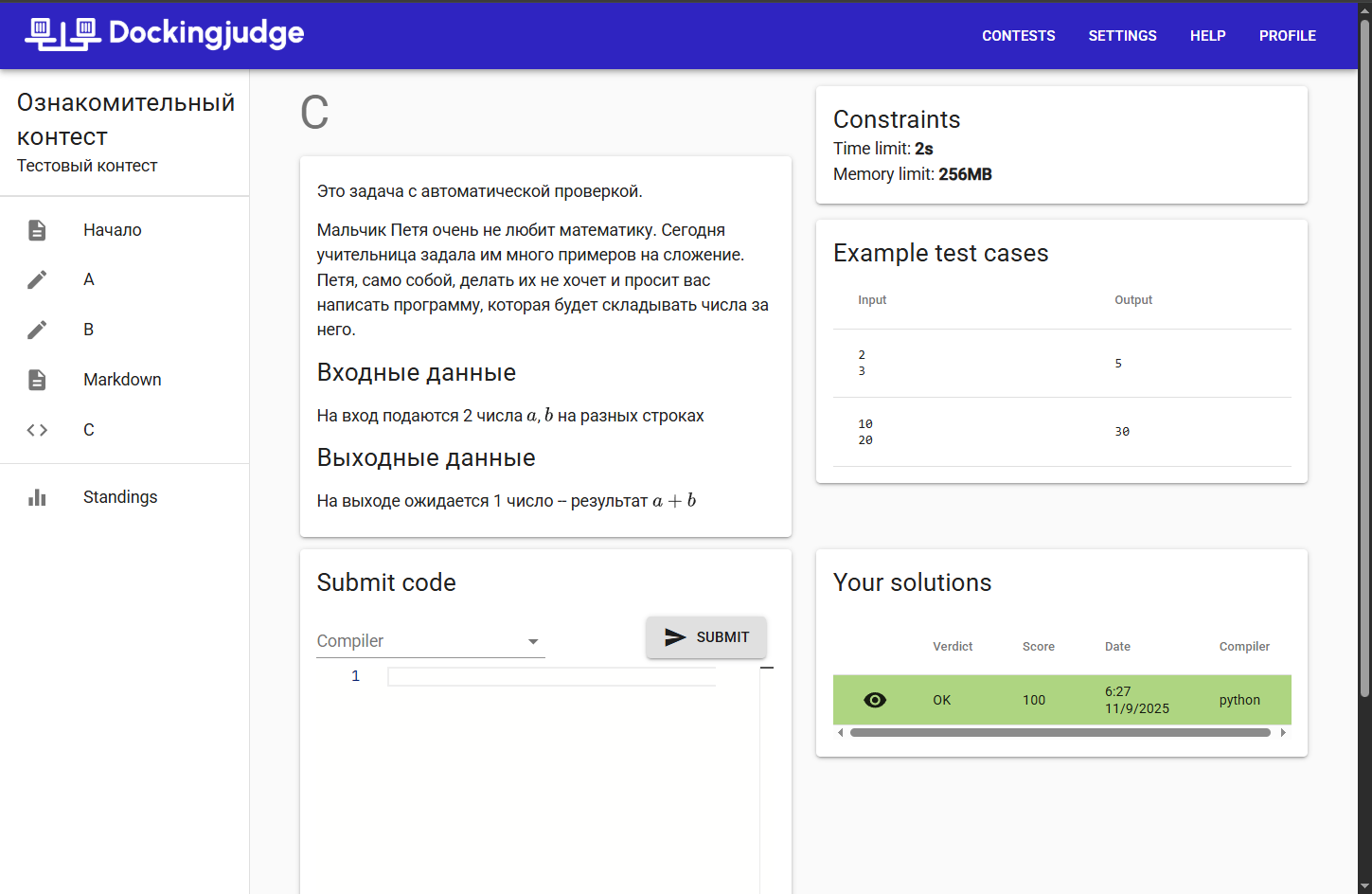Click the document icon beside Markdown
This screenshot has height=894, width=1372.
37,380
